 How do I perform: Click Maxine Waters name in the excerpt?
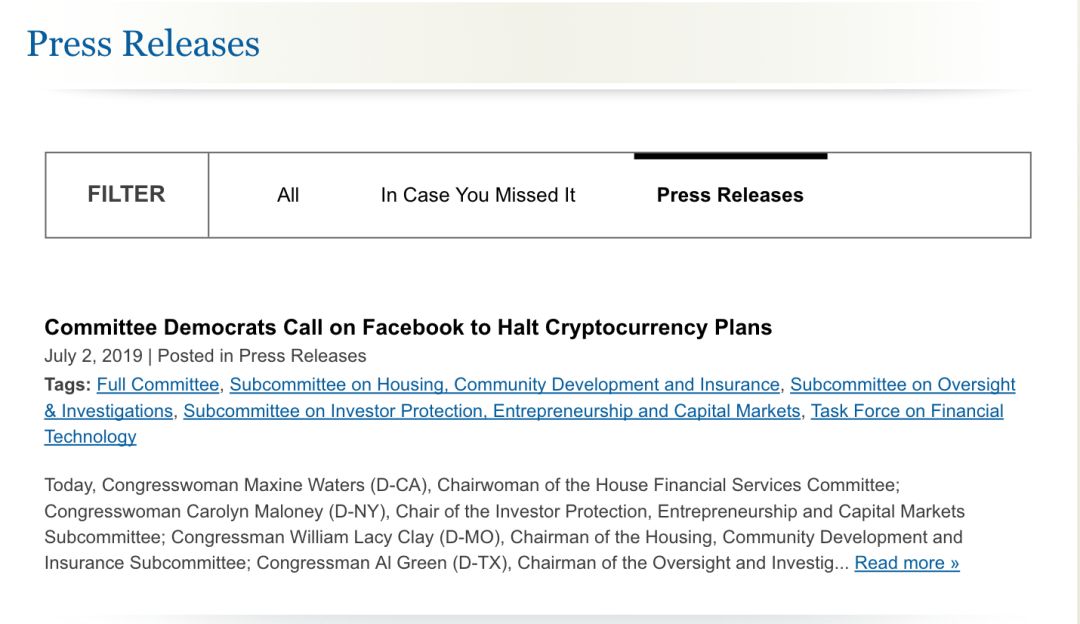(x=304, y=485)
